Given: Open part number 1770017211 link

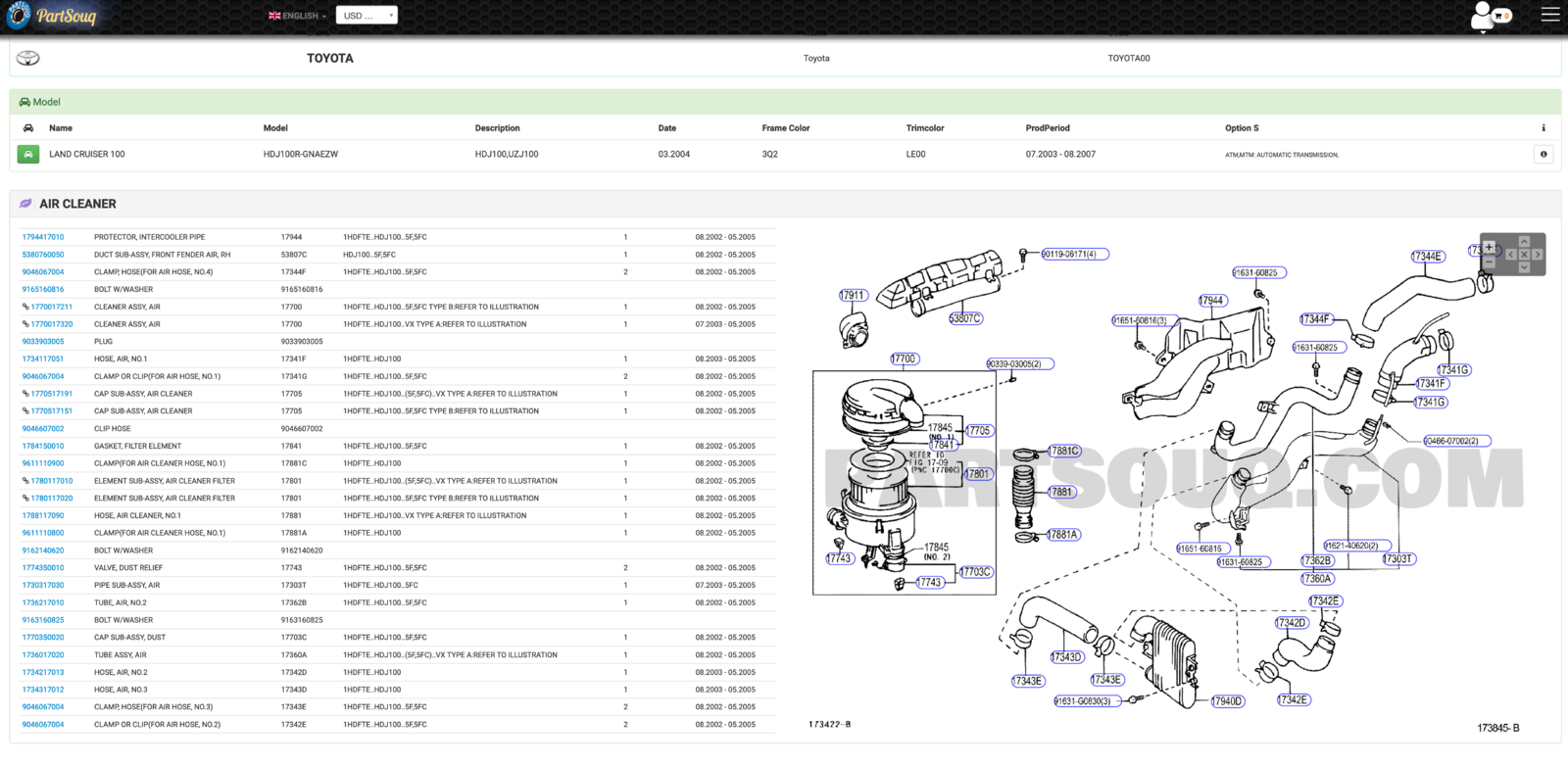Looking at the screenshot, I should point(51,307).
